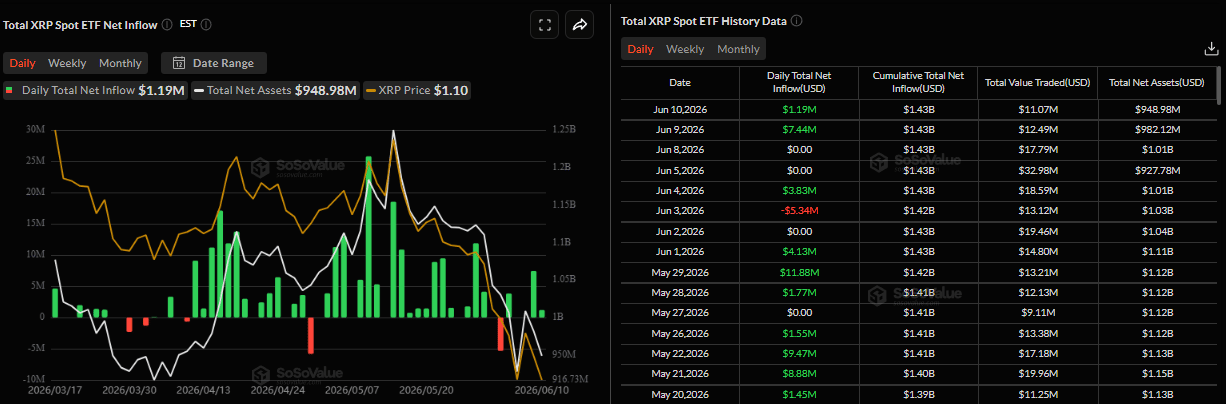Click Daily Total Net Inflow(USD) column header

click(x=799, y=83)
